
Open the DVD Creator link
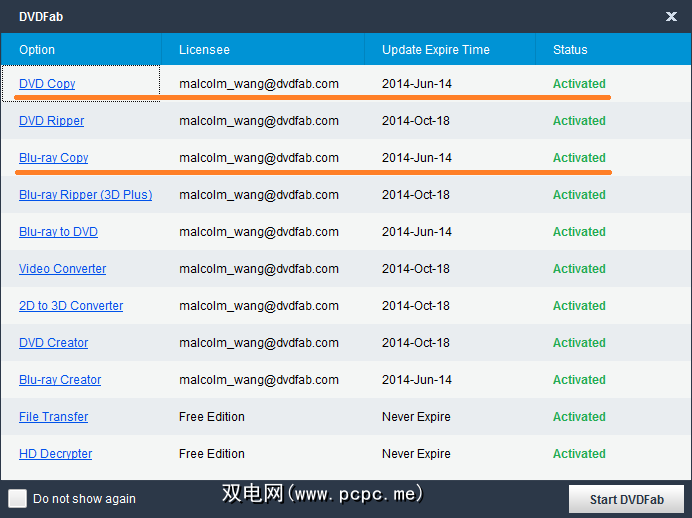coord(53,343)
